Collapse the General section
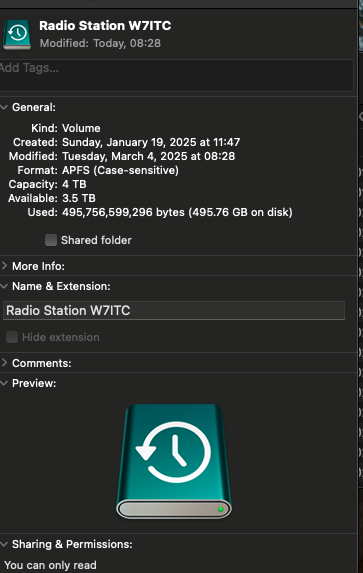 [4, 107]
